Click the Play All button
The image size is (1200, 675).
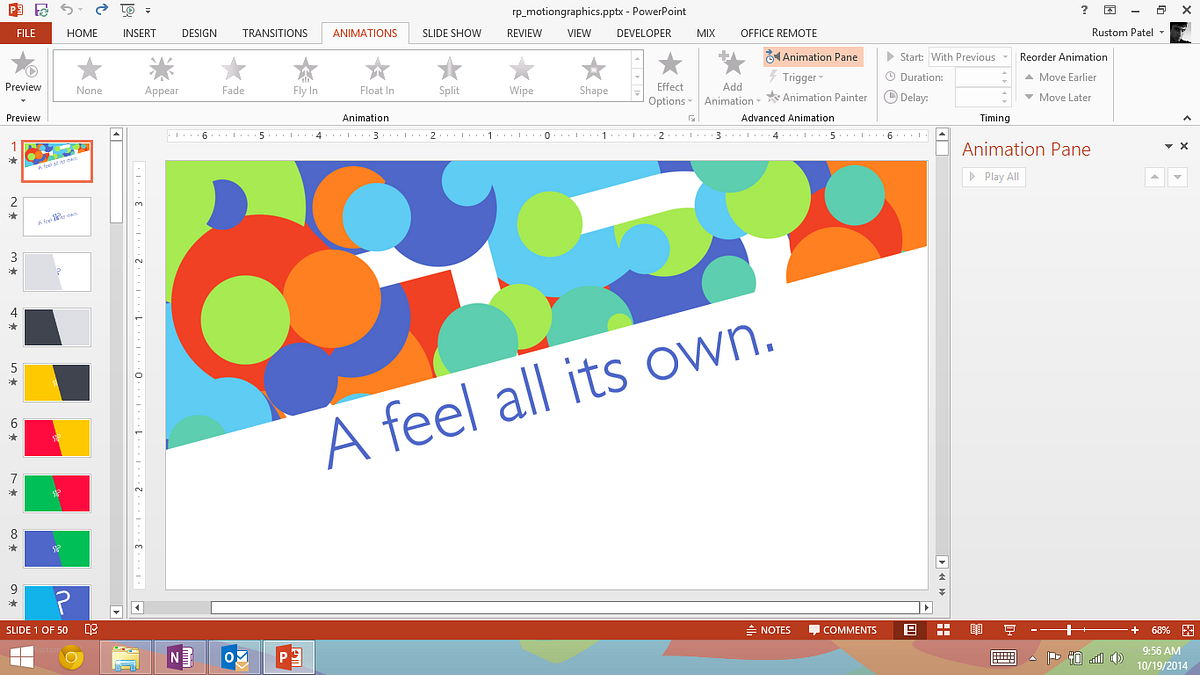[993, 176]
